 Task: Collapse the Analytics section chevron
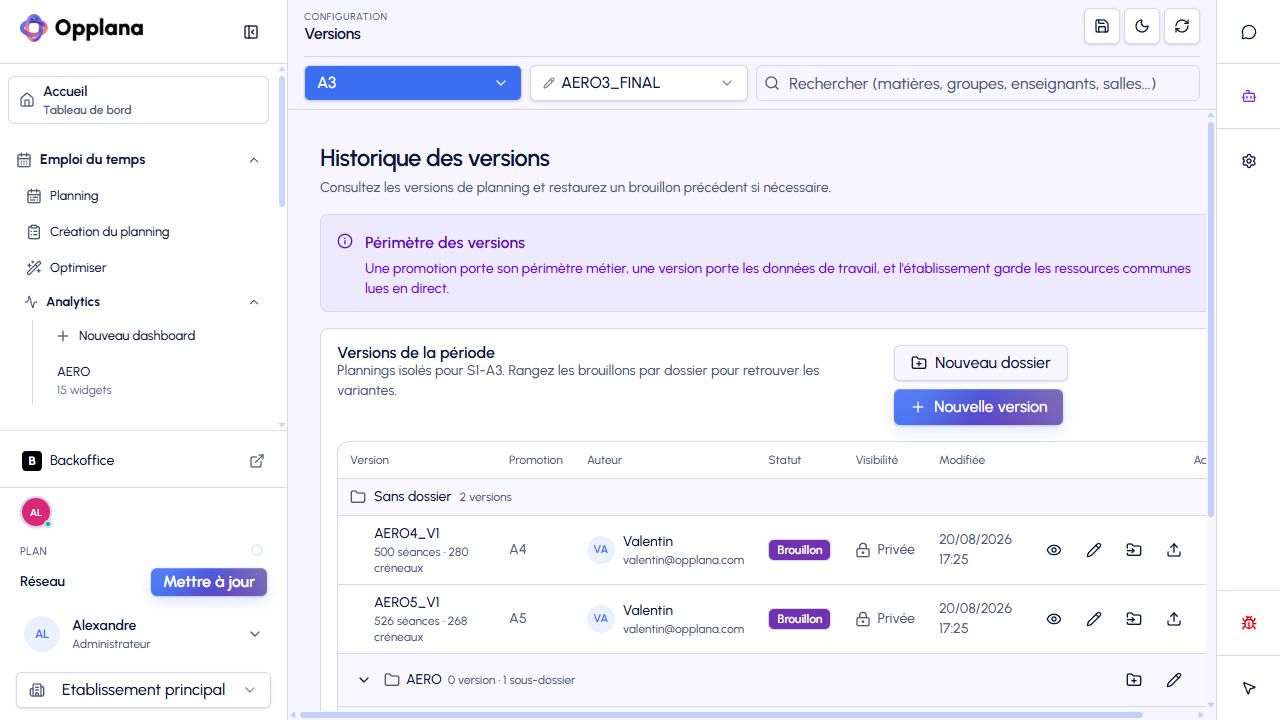point(254,302)
